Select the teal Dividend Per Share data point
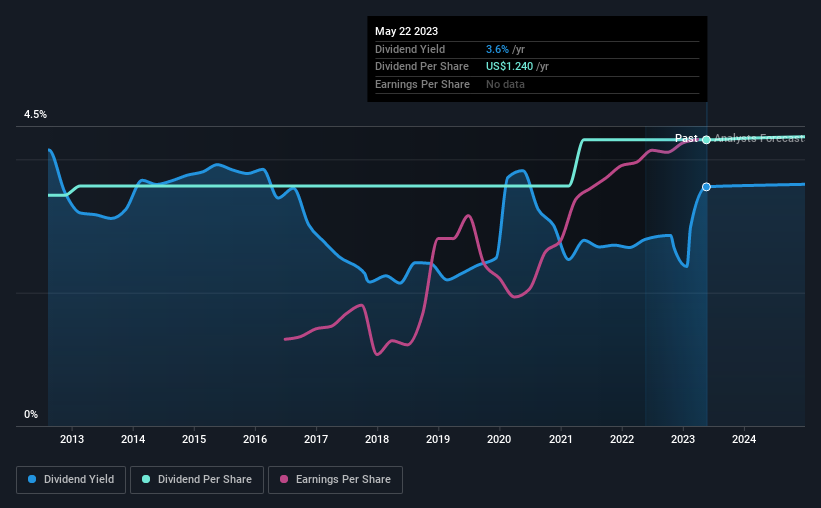Viewport: 821px width, 508px height. (x=706, y=140)
